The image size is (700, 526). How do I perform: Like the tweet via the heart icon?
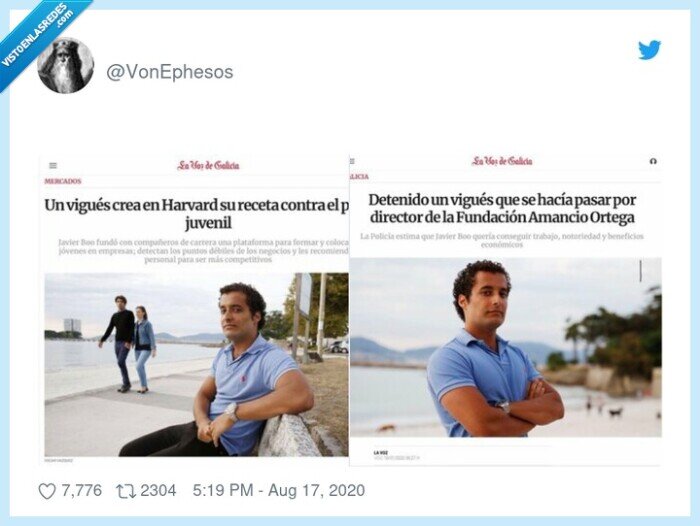(x=47, y=491)
